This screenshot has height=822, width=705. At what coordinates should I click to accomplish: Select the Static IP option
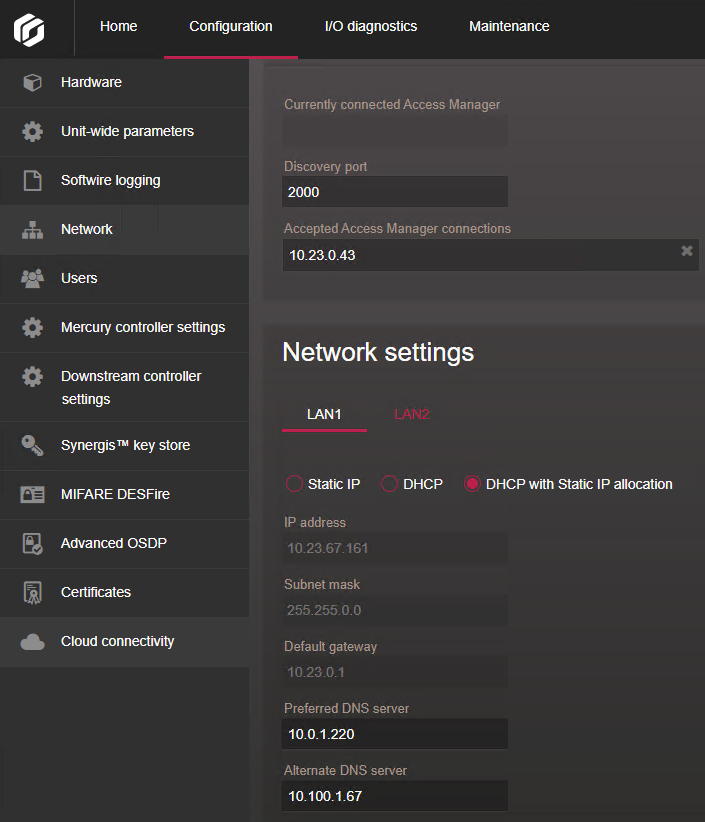pos(295,483)
